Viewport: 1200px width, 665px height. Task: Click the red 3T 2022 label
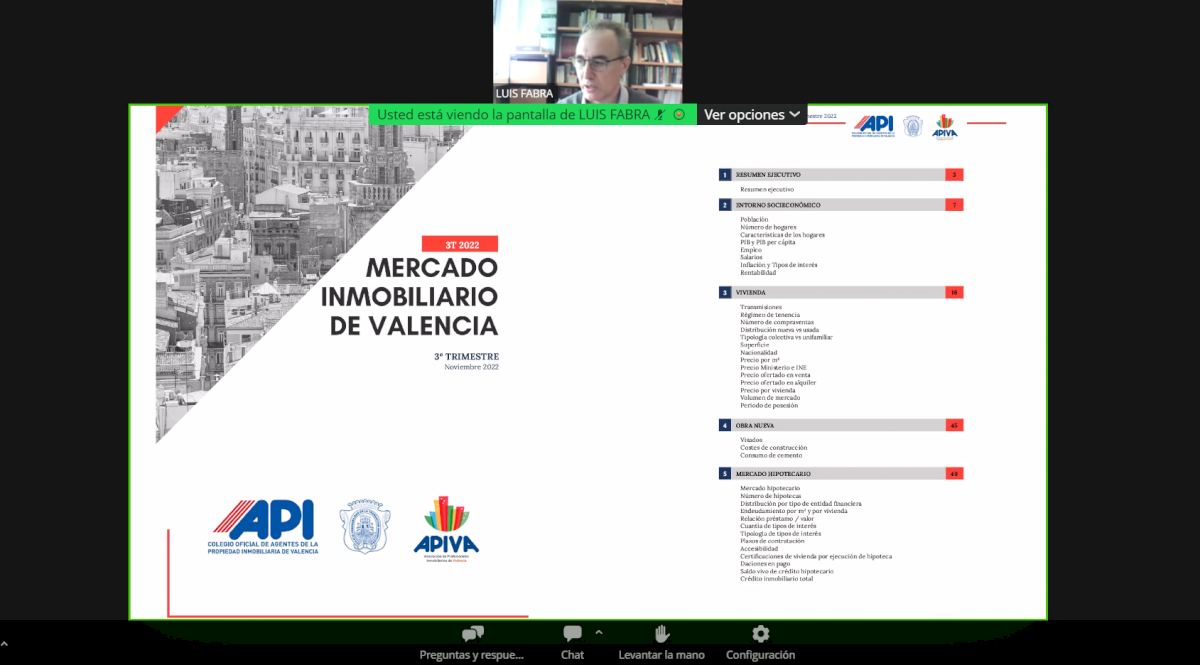point(458,244)
